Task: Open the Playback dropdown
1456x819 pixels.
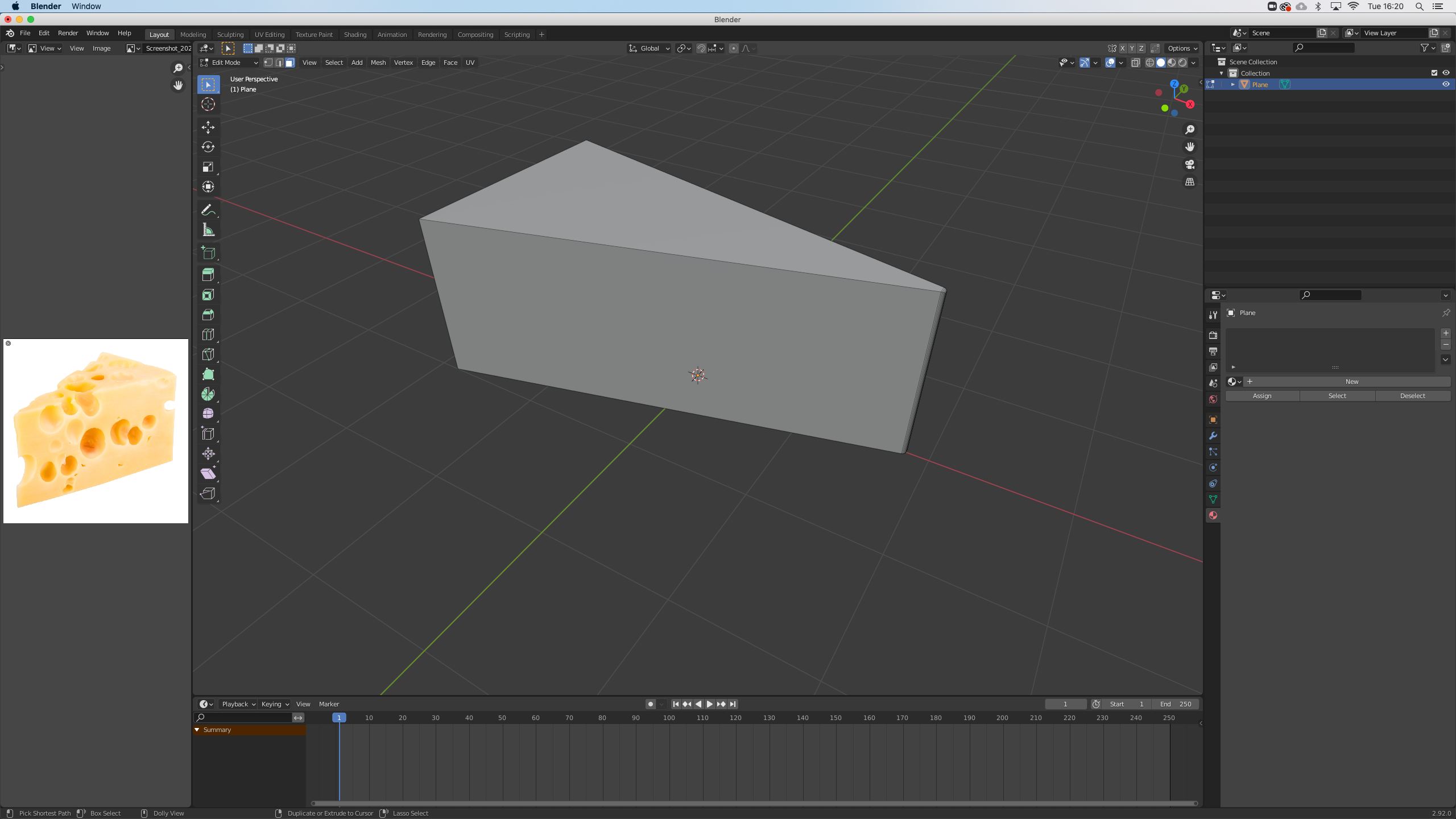Action: click(238, 704)
